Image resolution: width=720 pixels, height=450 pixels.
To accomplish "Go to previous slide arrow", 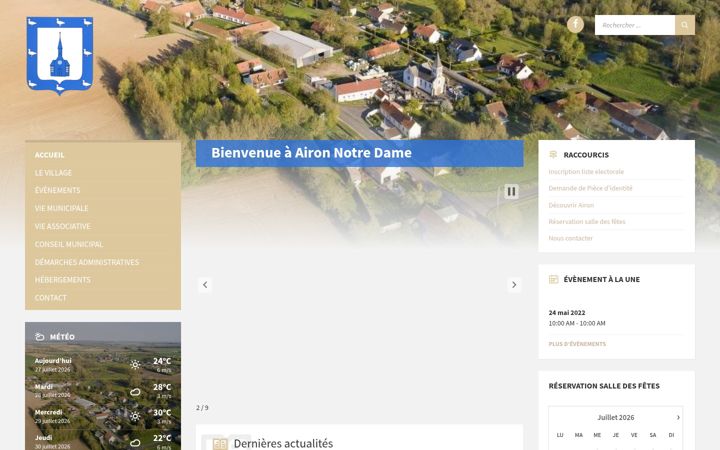I will (x=205, y=285).
